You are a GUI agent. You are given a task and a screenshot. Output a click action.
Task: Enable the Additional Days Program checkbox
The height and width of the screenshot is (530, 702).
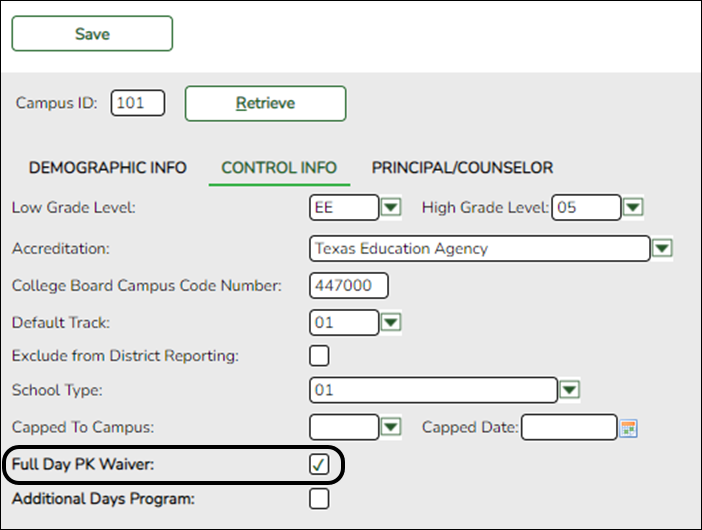click(x=319, y=499)
